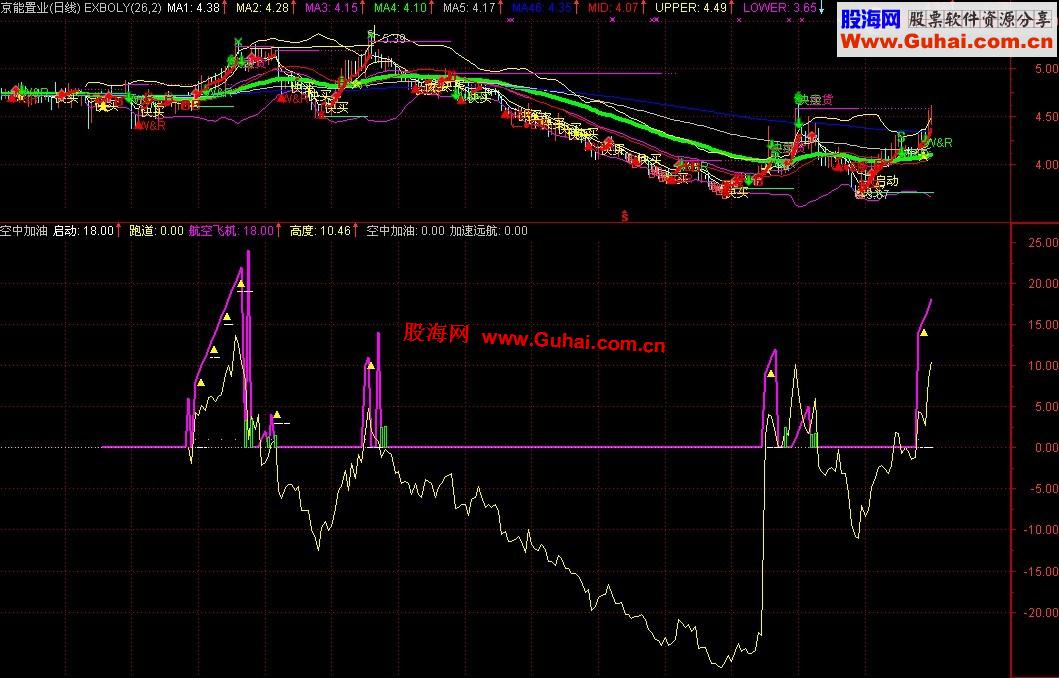Click the 0.00 indicator axis label
This screenshot has width=1059, height=678.
click(x=1046, y=448)
